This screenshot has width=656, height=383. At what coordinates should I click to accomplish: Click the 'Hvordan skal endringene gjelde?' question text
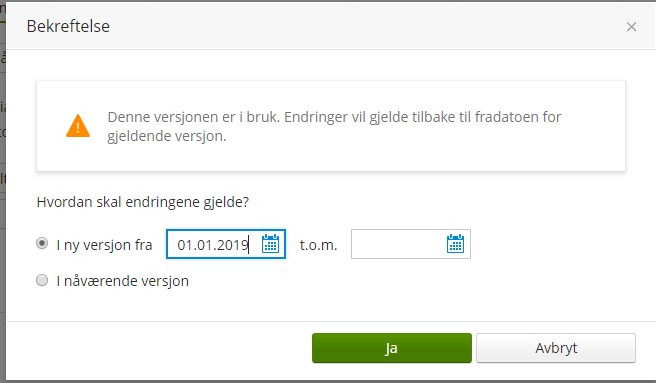click(143, 202)
